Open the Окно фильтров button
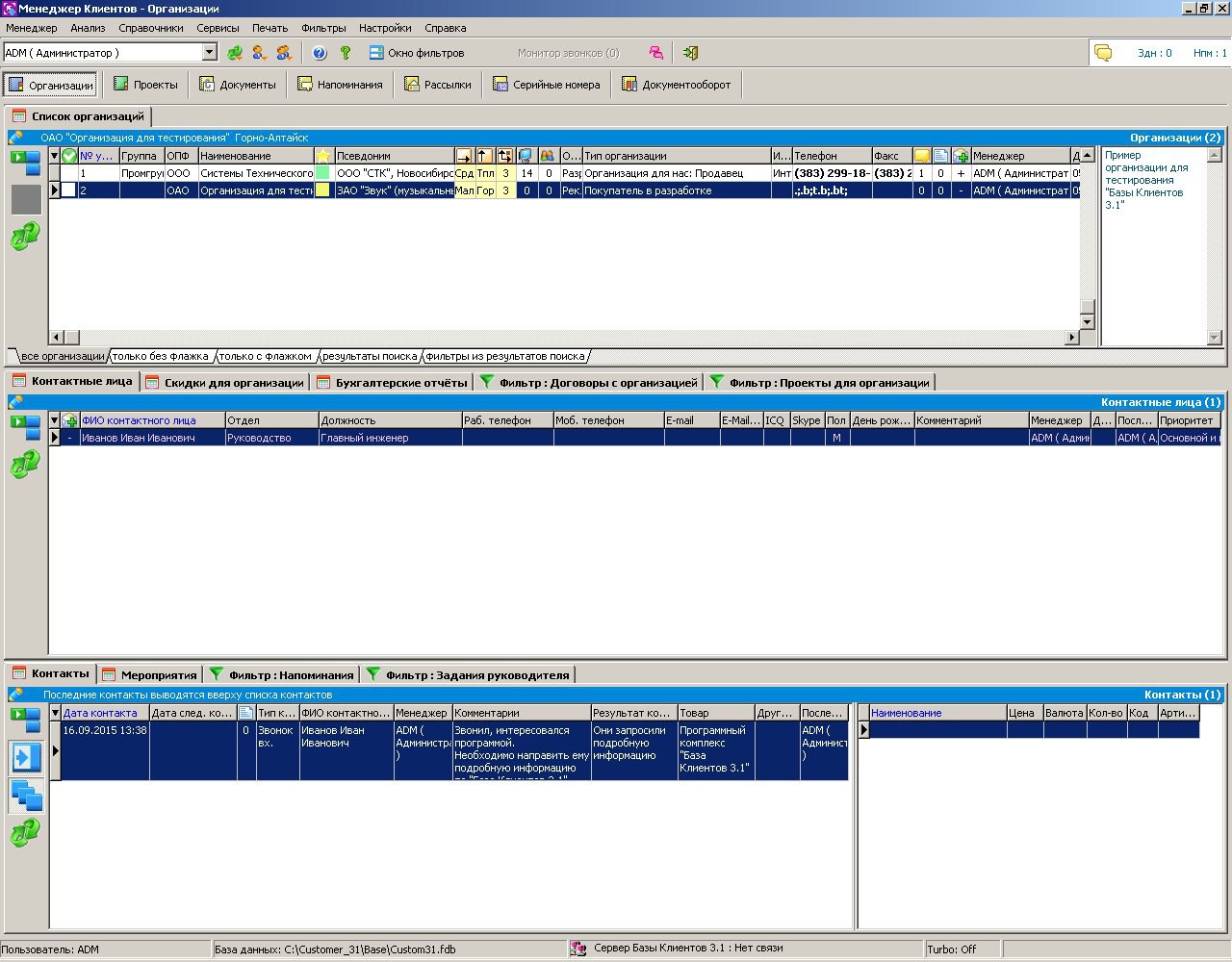 pyautogui.click(x=416, y=53)
